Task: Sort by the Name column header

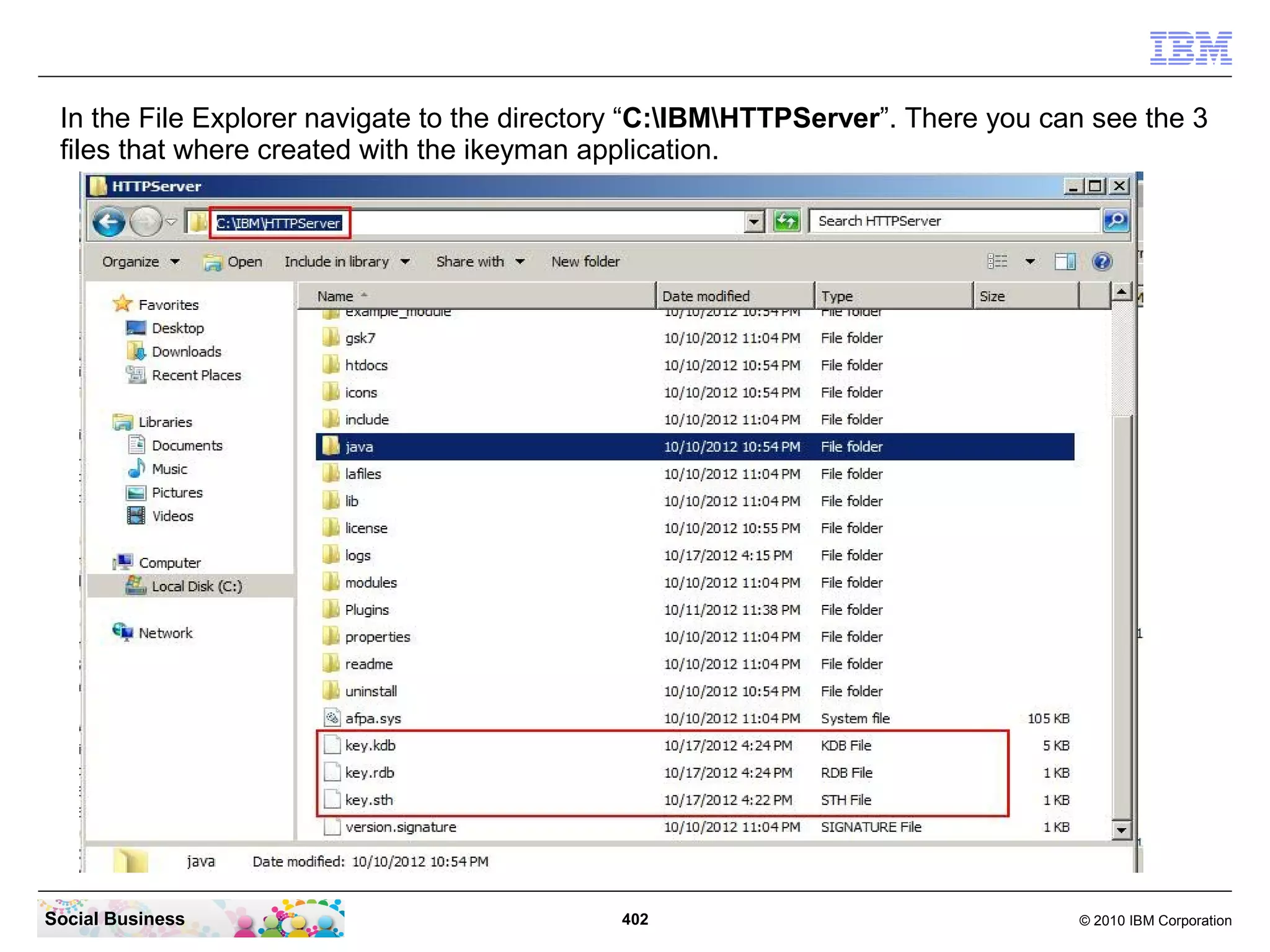Action: pyautogui.click(x=476, y=296)
